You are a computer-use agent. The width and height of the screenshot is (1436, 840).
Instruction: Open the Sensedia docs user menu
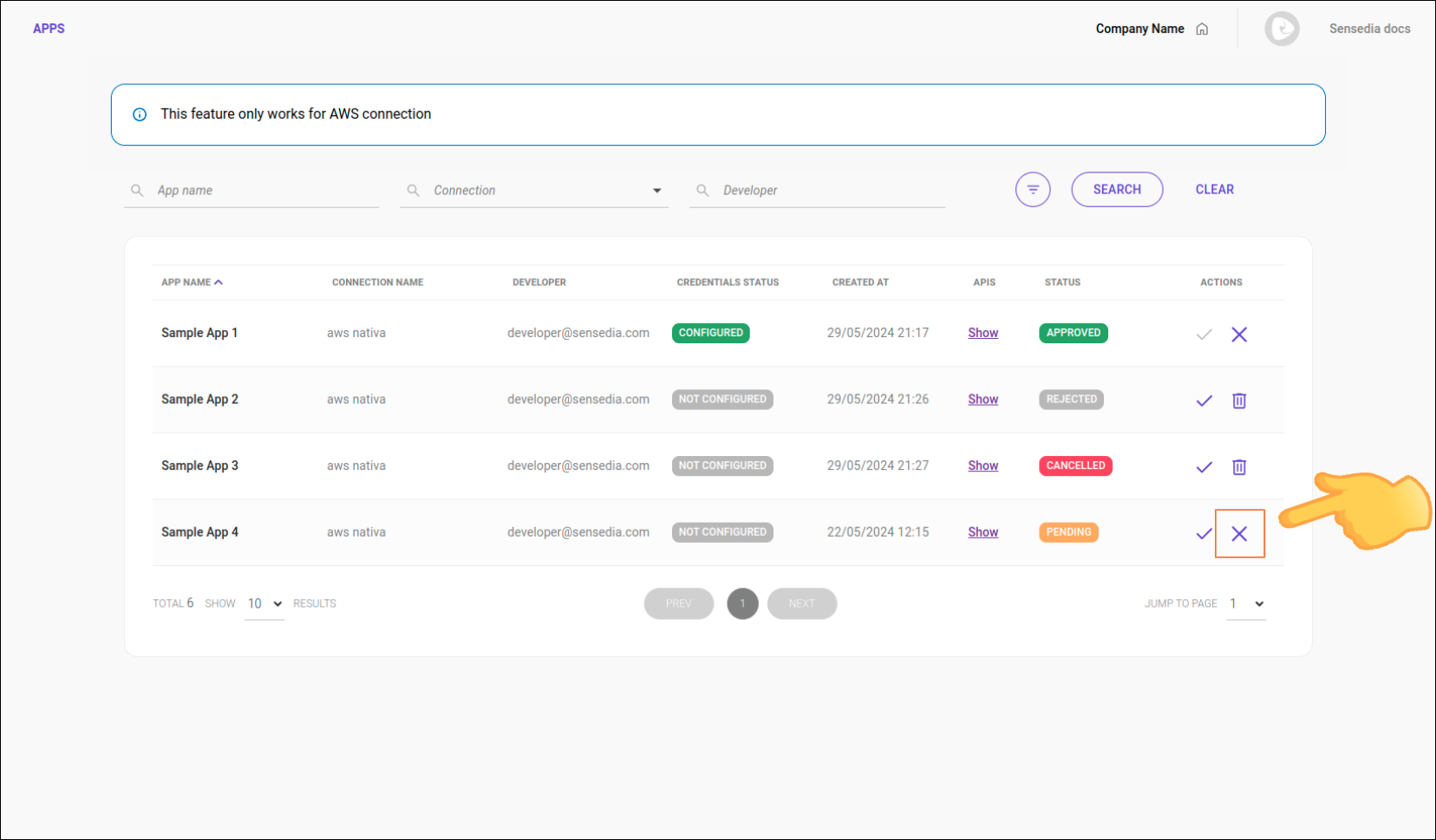[x=1369, y=29]
